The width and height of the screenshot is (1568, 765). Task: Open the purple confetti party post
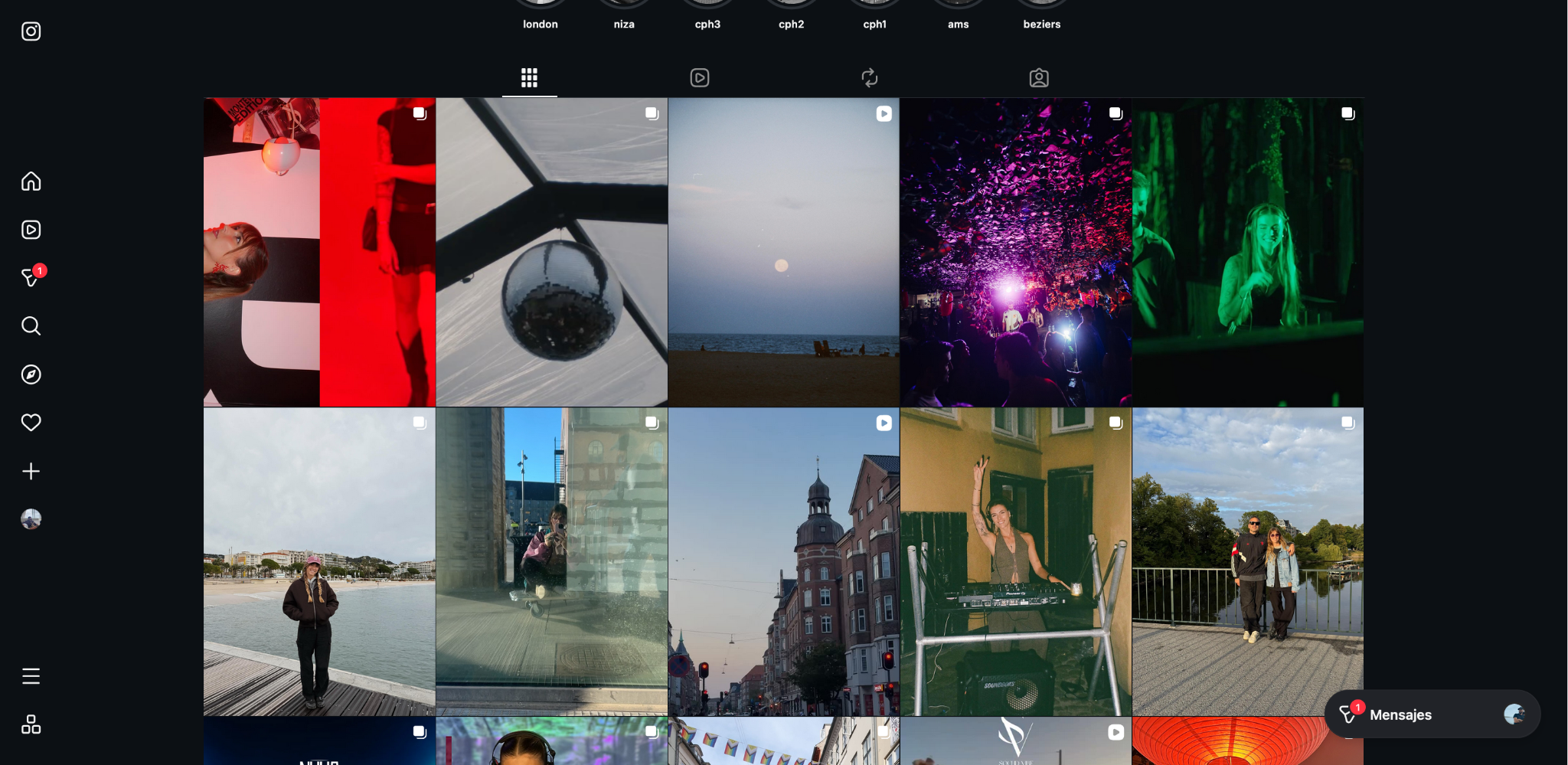1016,252
